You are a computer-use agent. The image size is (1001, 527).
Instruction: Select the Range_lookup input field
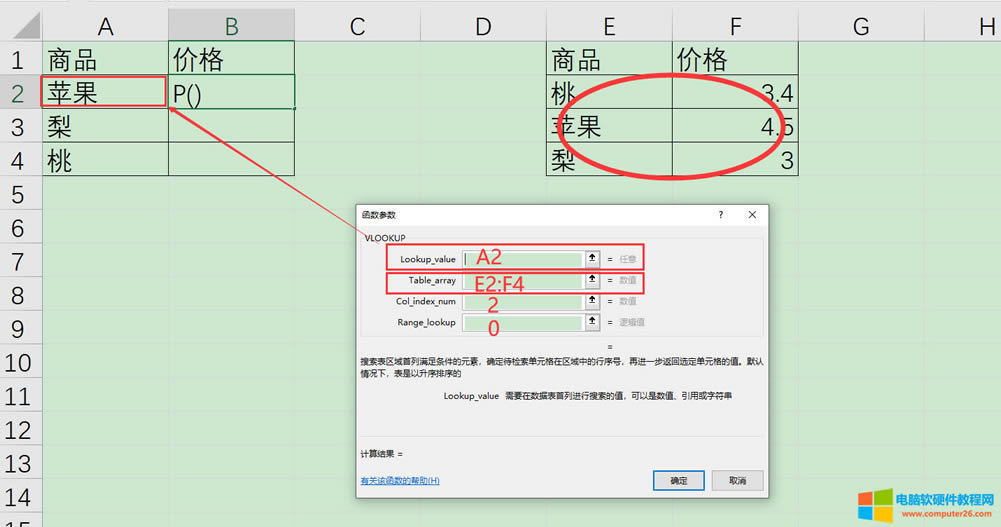(x=522, y=323)
